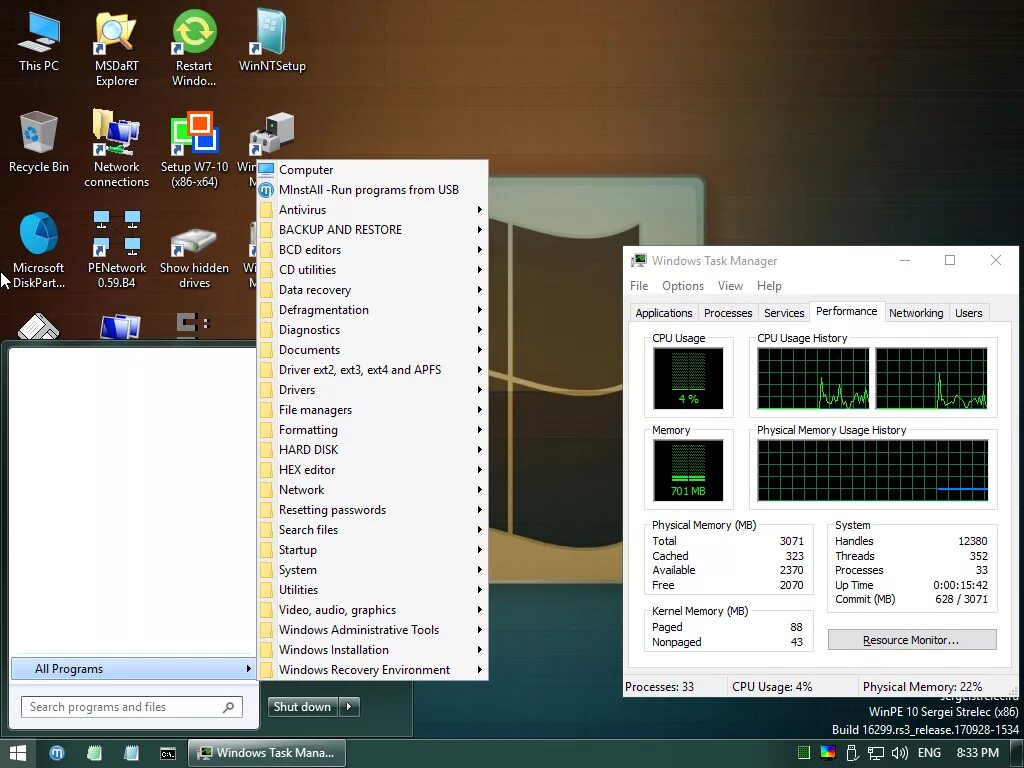
Task: Expand the Defragmentation folder
Action: [372, 310]
